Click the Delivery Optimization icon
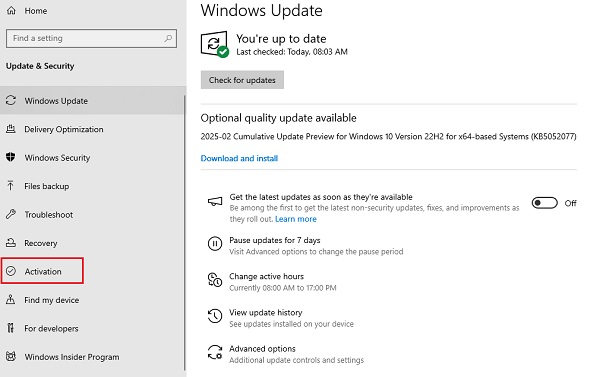This screenshot has height=377, width=600. (x=11, y=129)
